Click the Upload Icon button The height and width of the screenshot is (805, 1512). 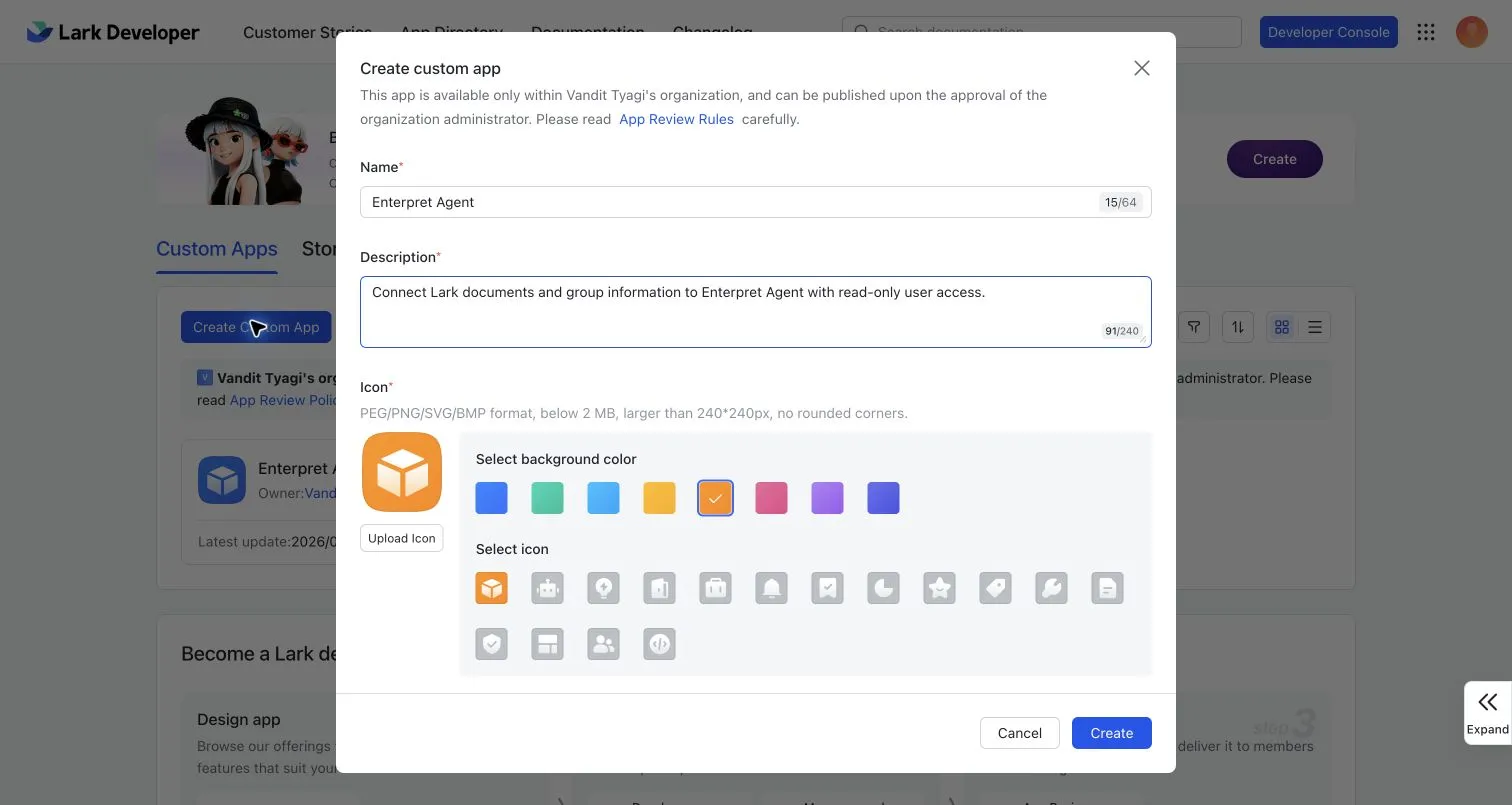point(402,538)
